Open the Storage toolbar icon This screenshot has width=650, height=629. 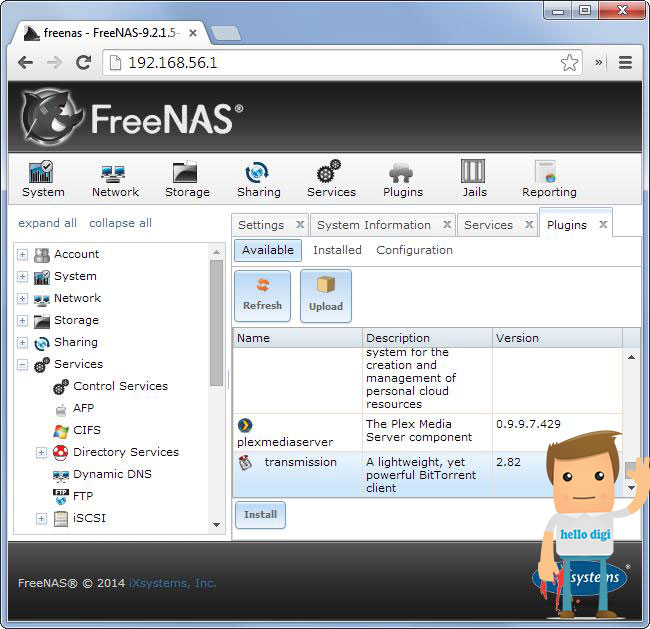185,172
